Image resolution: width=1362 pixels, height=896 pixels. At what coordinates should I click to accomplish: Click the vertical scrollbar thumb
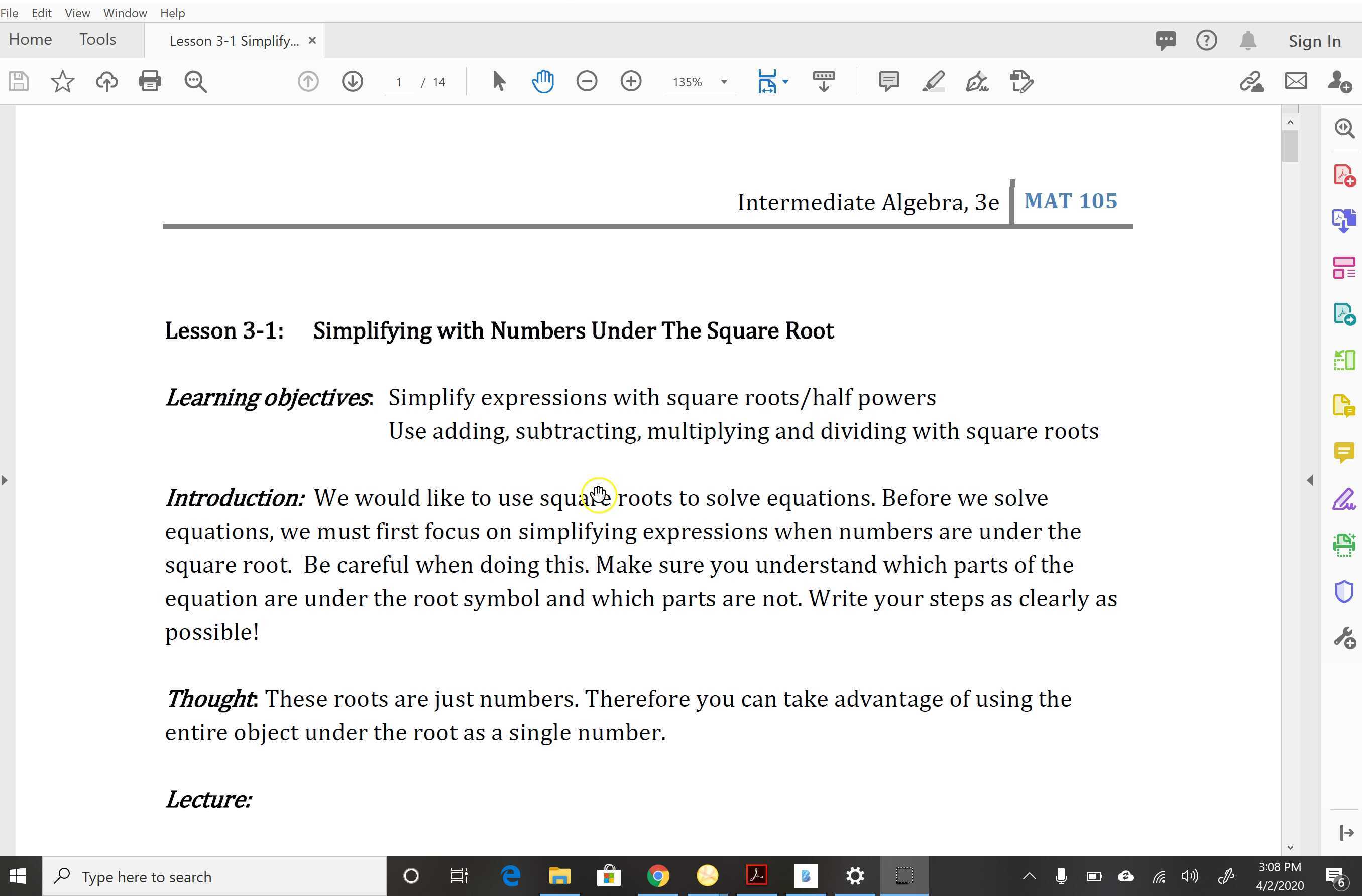coord(1290,146)
